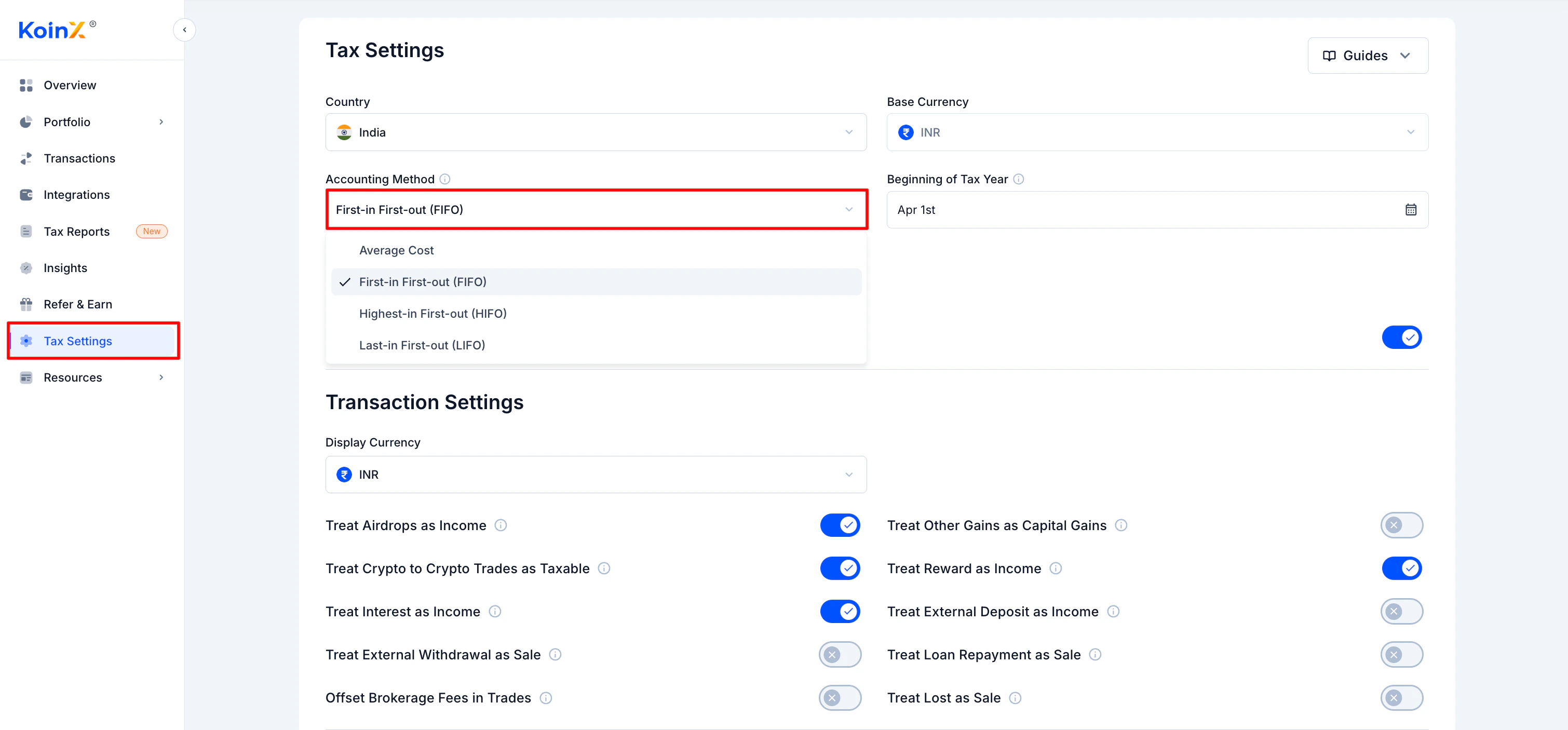Collapse the sidebar with arrow button
The image size is (1568, 730).
point(184,30)
